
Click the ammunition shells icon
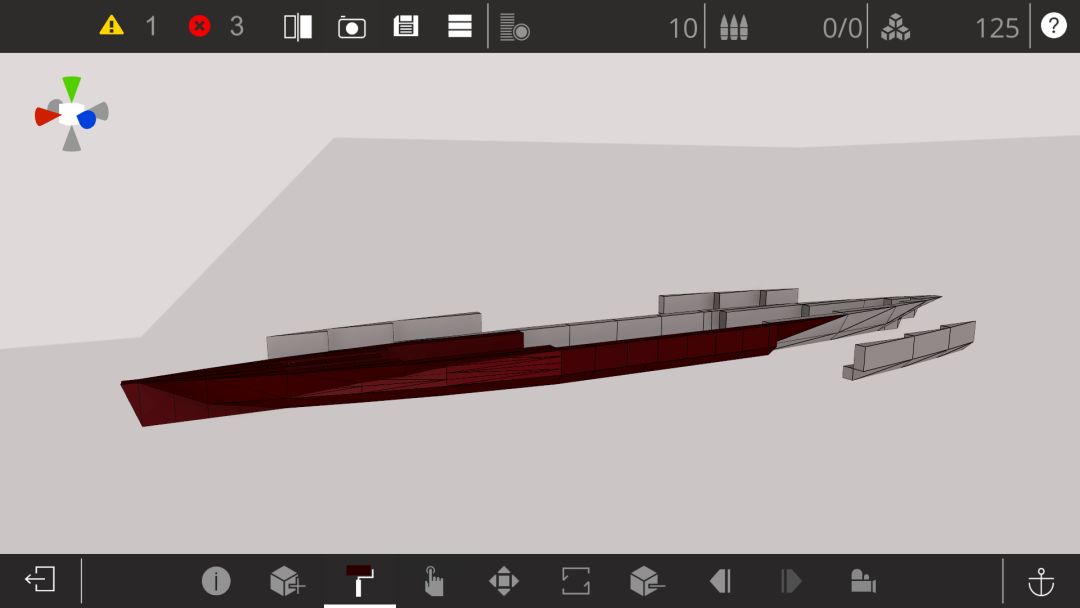(734, 28)
